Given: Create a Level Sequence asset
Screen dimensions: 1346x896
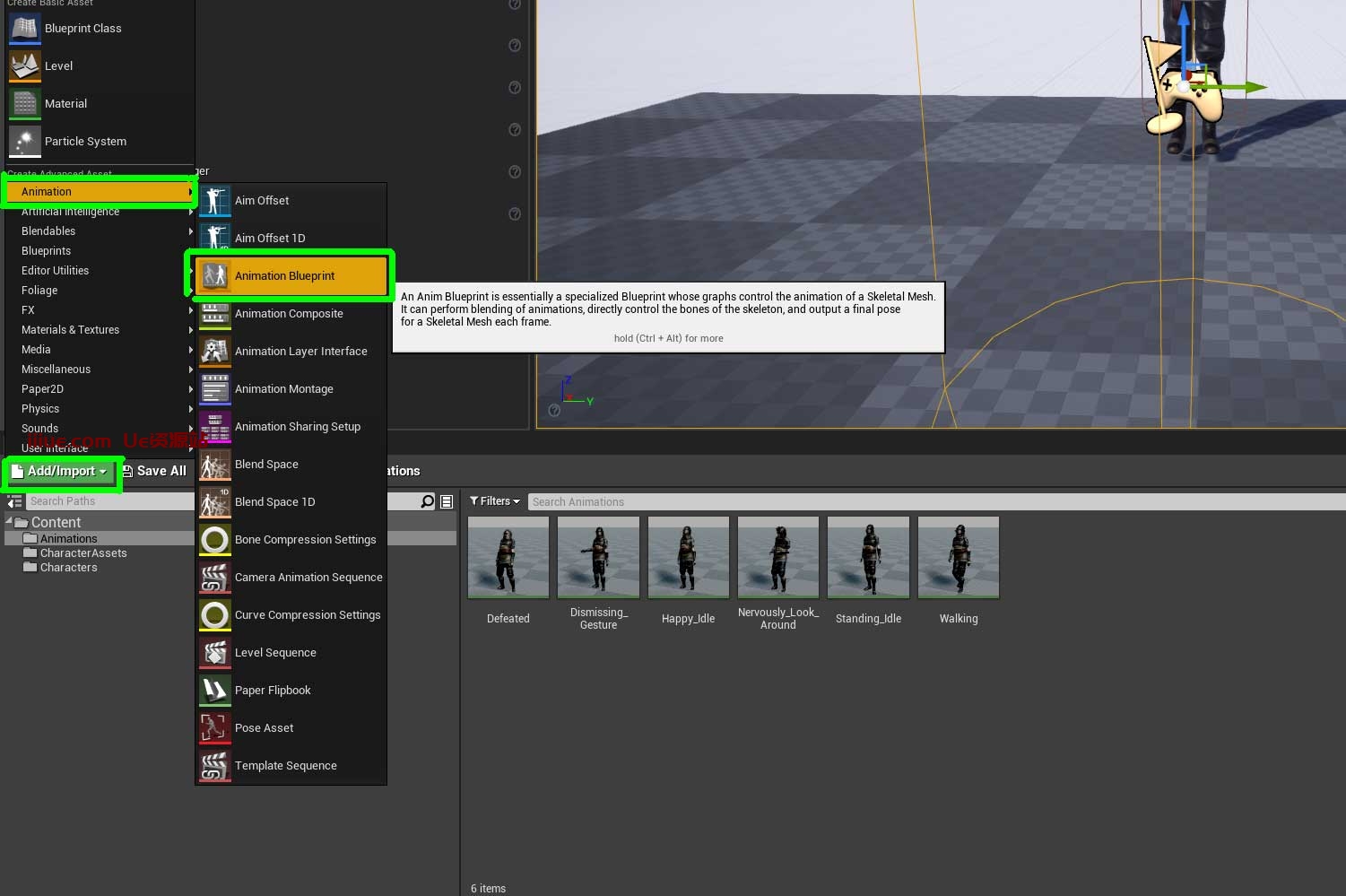Looking at the screenshot, I should (275, 653).
